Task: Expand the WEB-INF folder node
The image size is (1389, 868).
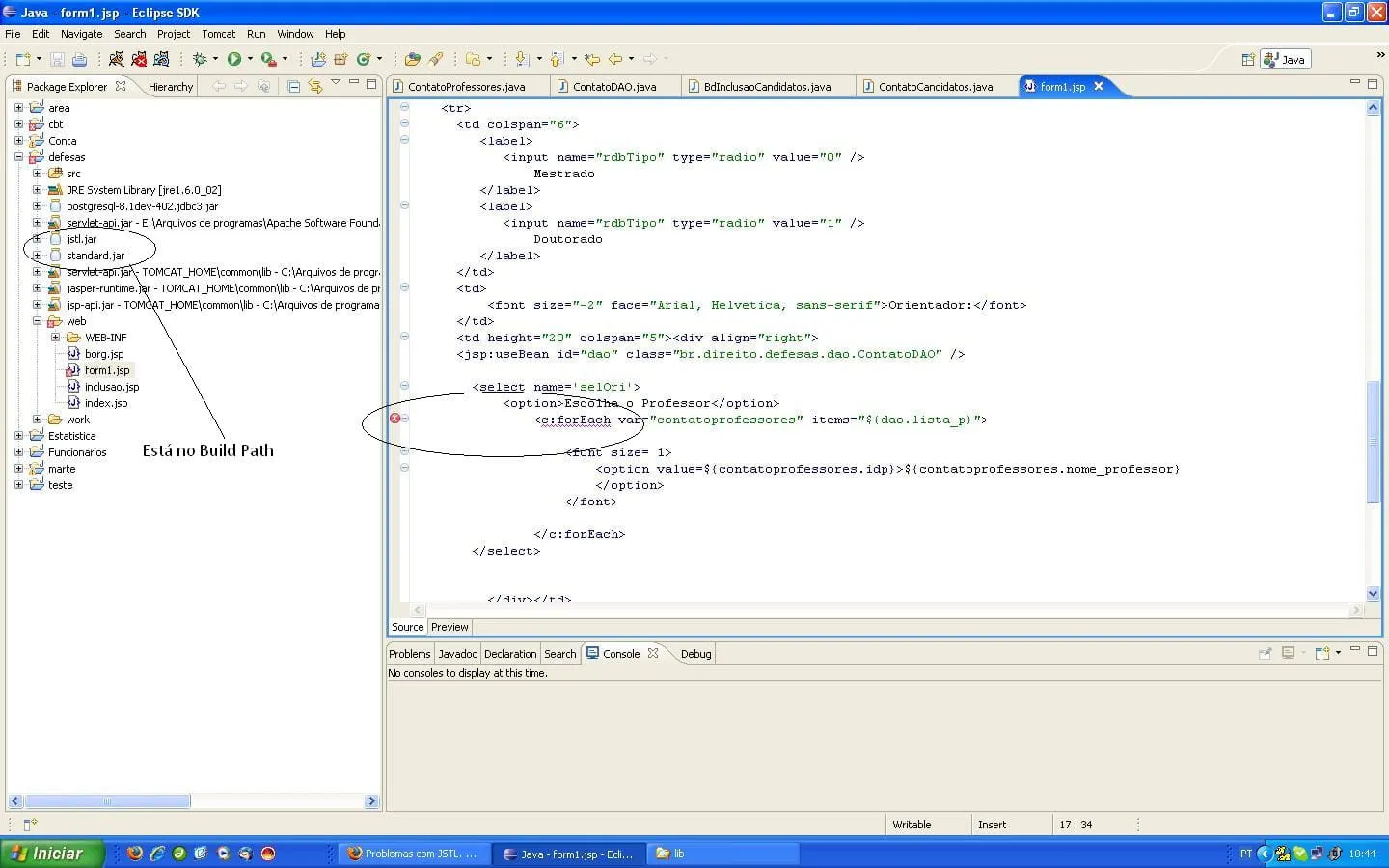Action: pos(55,338)
